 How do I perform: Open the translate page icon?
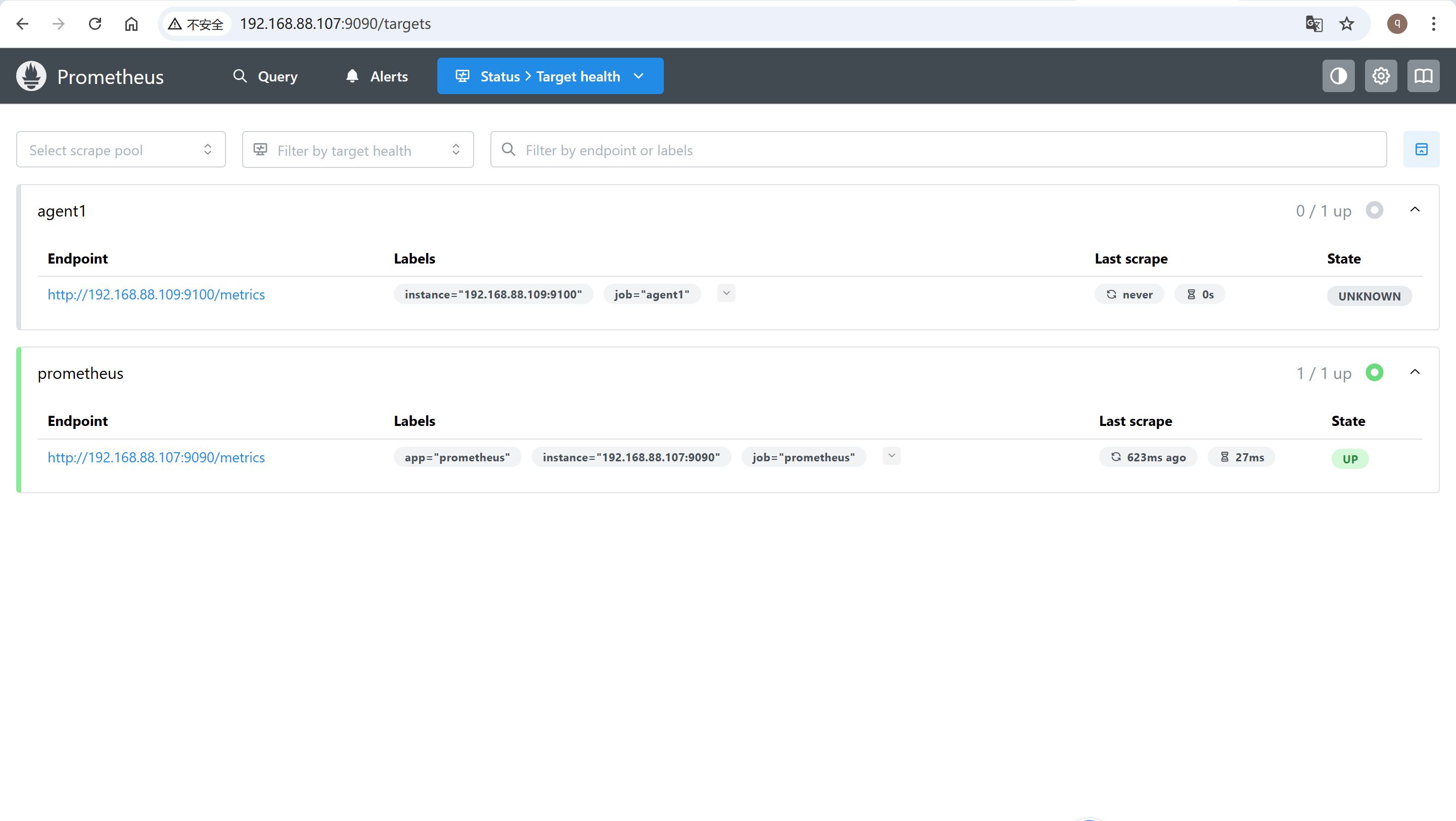(x=1314, y=24)
